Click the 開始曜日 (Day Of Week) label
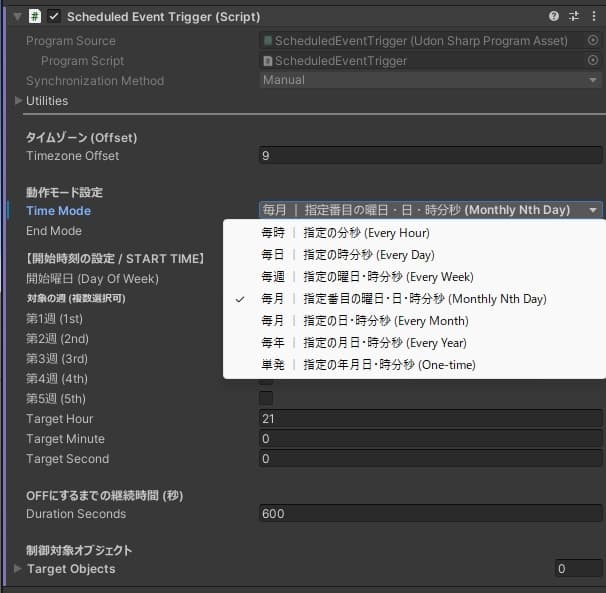 (92, 279)
